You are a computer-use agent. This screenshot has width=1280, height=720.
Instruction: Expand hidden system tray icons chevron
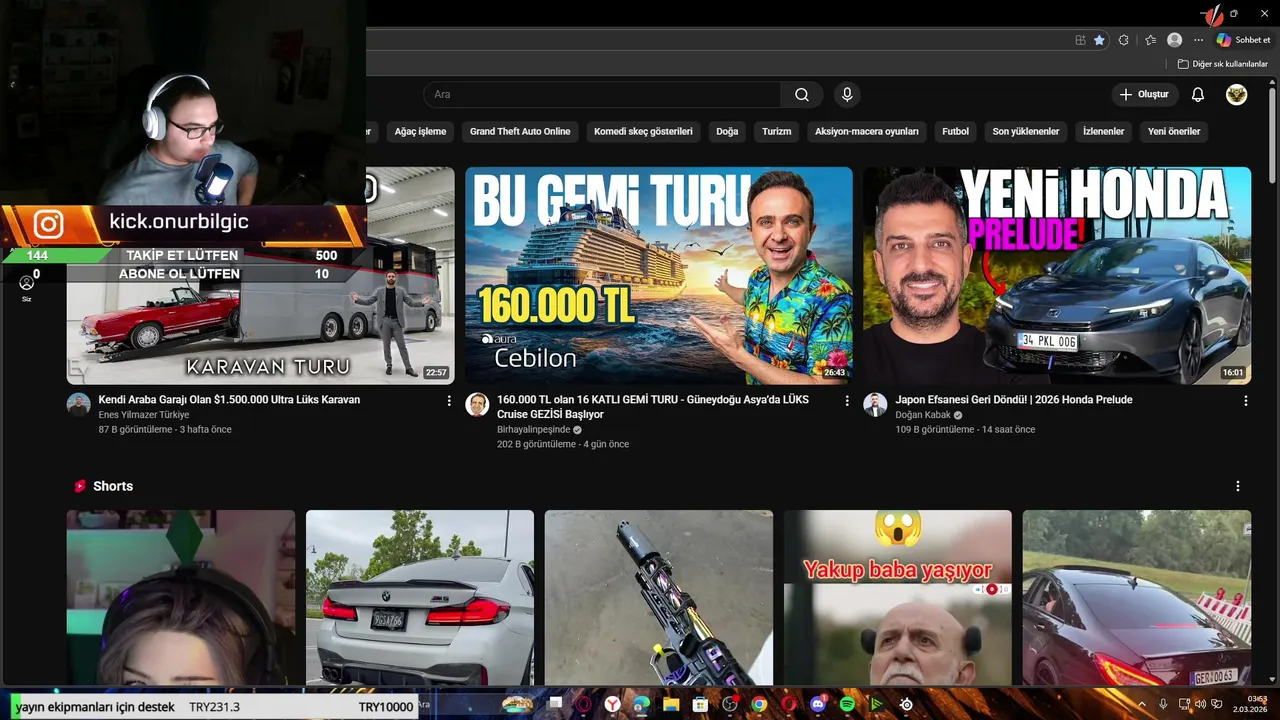1142,704
